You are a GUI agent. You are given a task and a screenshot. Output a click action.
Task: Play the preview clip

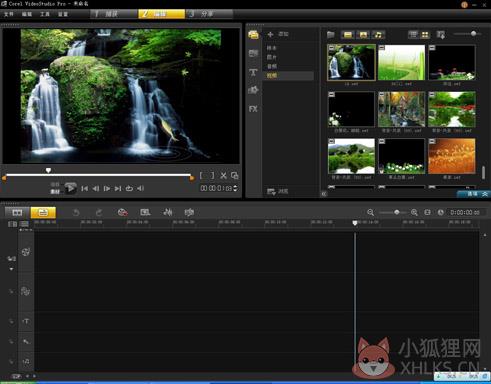[70, 188]
